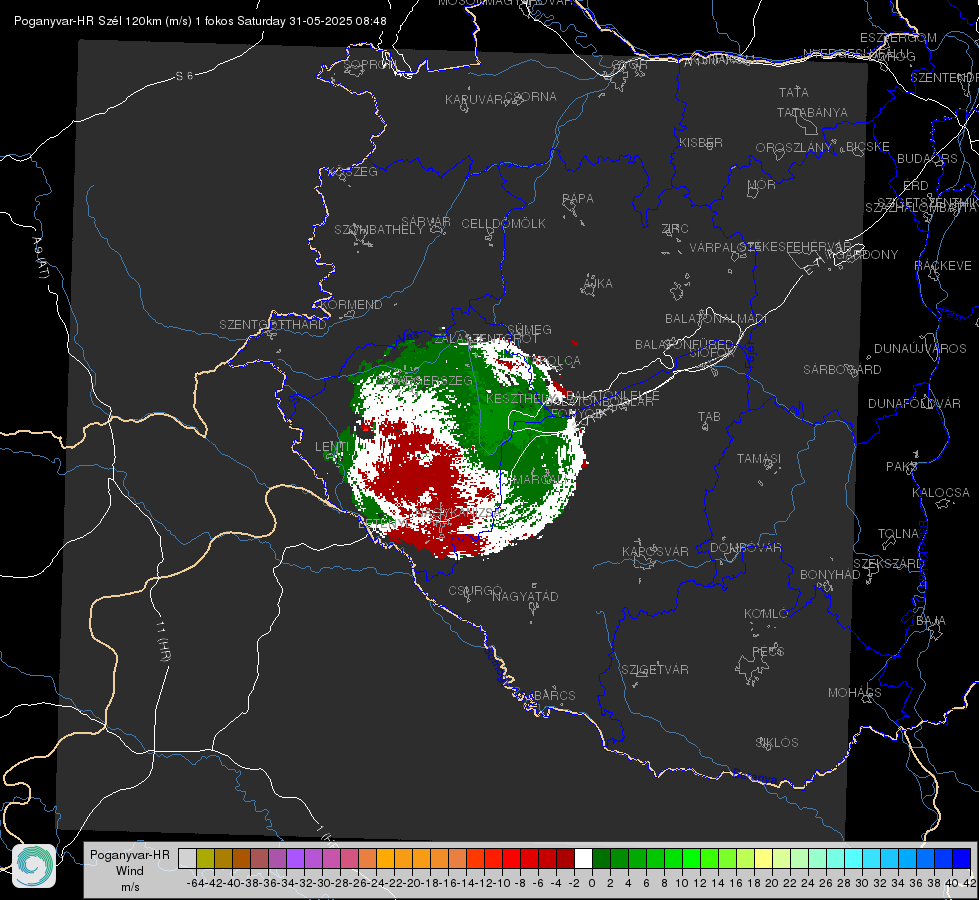Click the BAJA town label
This screenshot has width=979, height=900.
pos(931,621)
